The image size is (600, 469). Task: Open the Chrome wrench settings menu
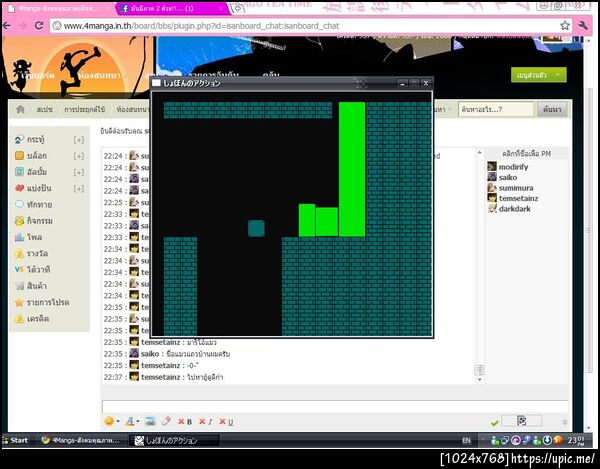(583, 26)
